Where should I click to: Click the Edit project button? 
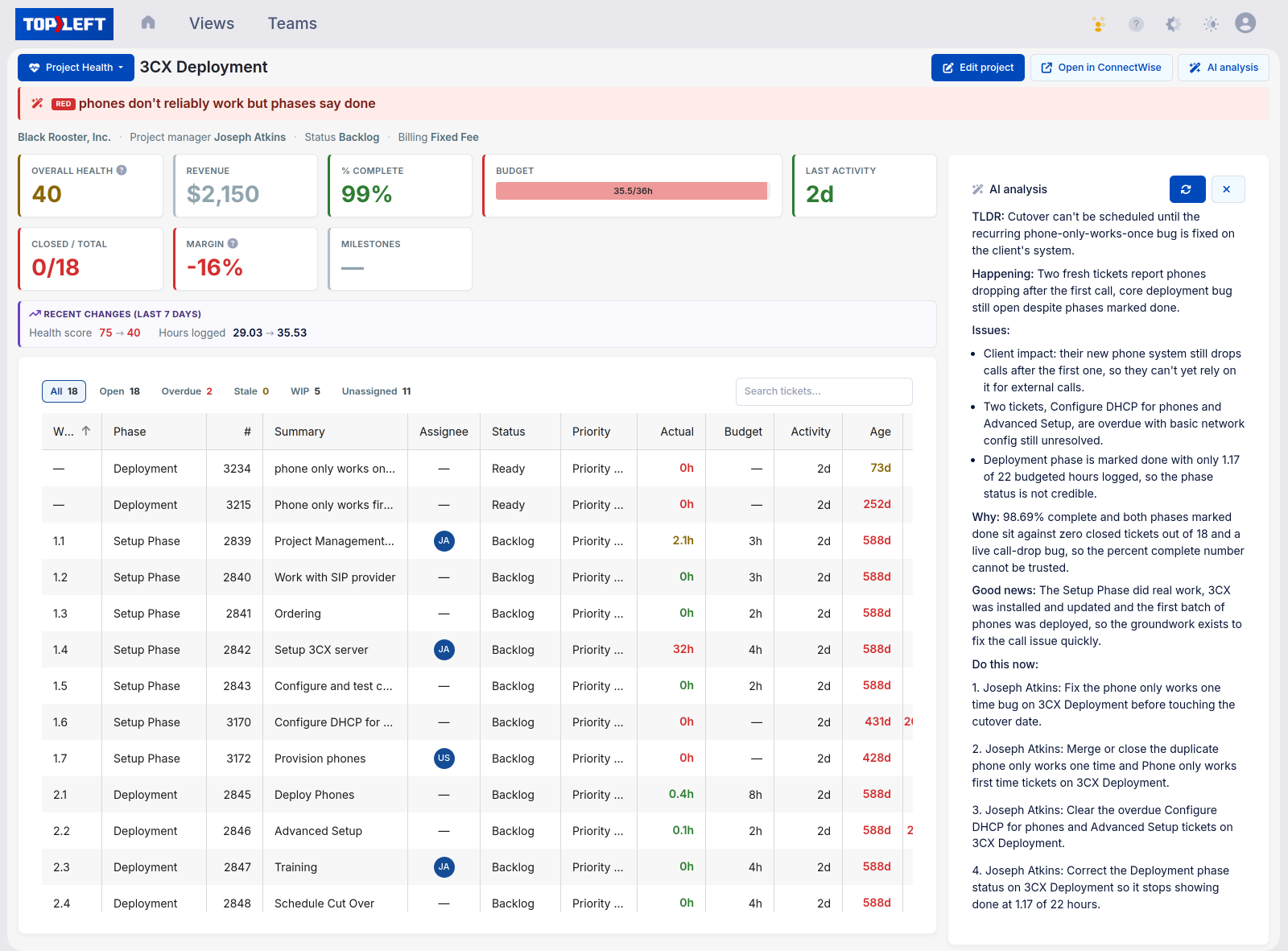(x=978, y=68)
